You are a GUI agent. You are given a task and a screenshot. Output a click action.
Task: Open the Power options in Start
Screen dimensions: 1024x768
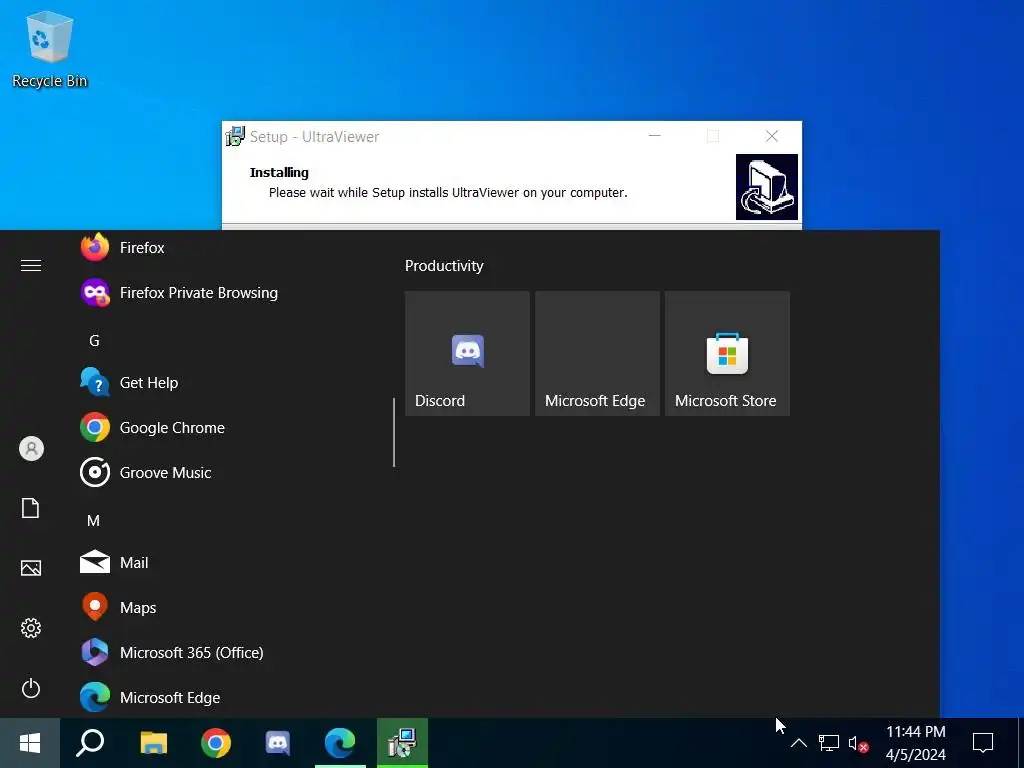[31, 688]
